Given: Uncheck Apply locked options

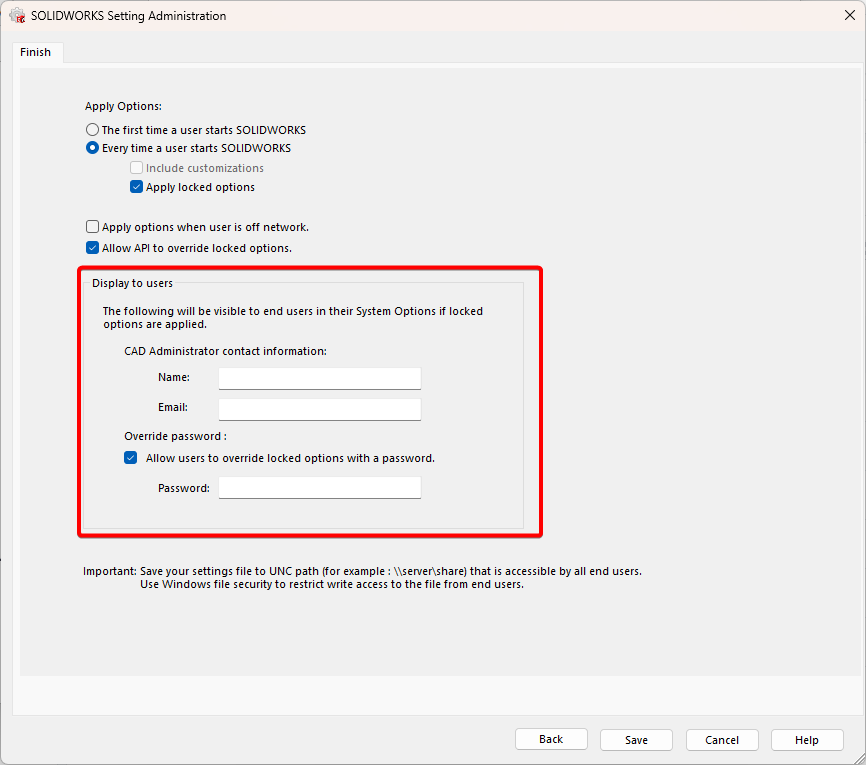Looking at the screenshot, I should [136, 187].
